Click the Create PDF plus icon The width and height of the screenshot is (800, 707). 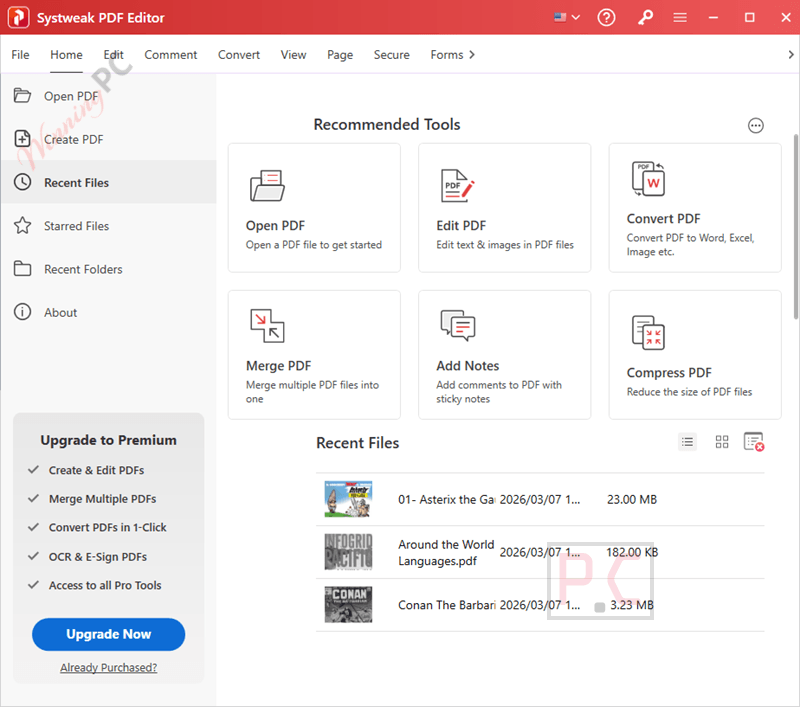point(22,139)
